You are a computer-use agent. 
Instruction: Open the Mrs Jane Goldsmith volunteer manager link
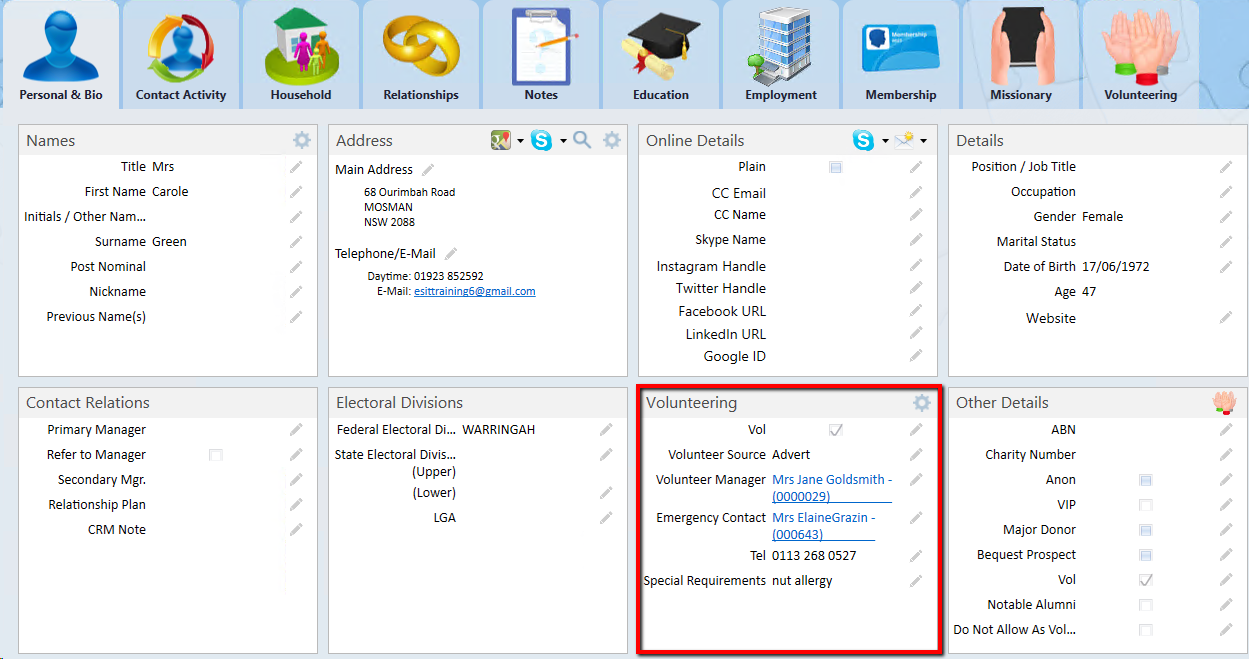click(831, 480)
